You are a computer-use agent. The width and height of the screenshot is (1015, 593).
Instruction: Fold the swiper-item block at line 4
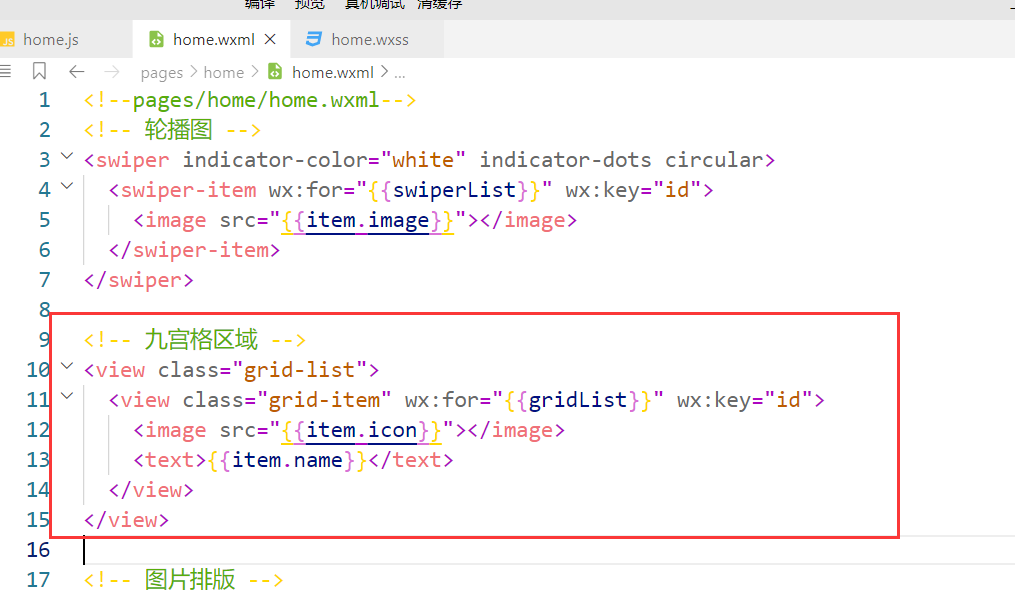pyautogui.click(x=67, y=186)
